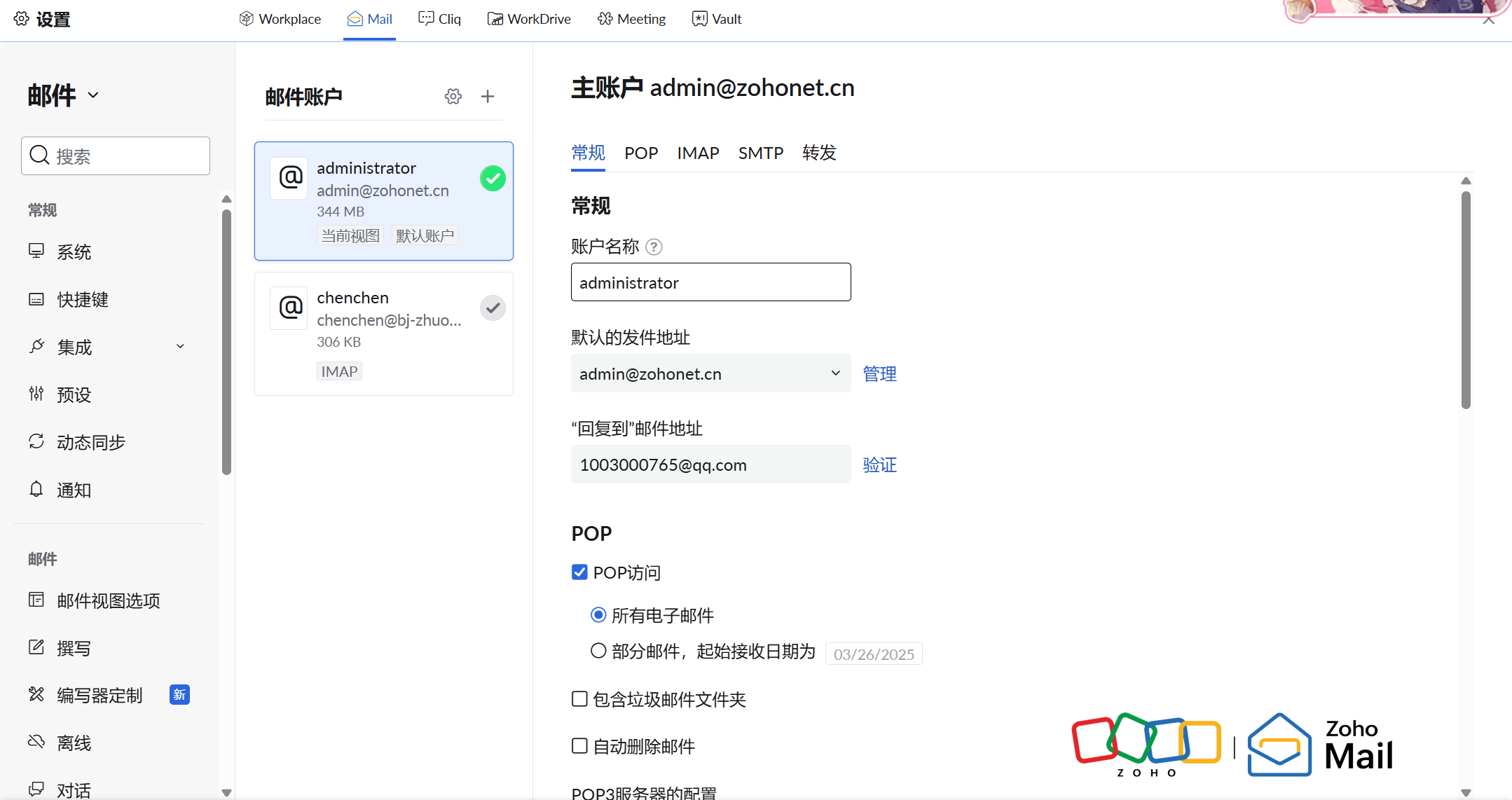Viewport: 1512px width, 800px height.
Task: Open Meeting app
Action: [631, 19]
